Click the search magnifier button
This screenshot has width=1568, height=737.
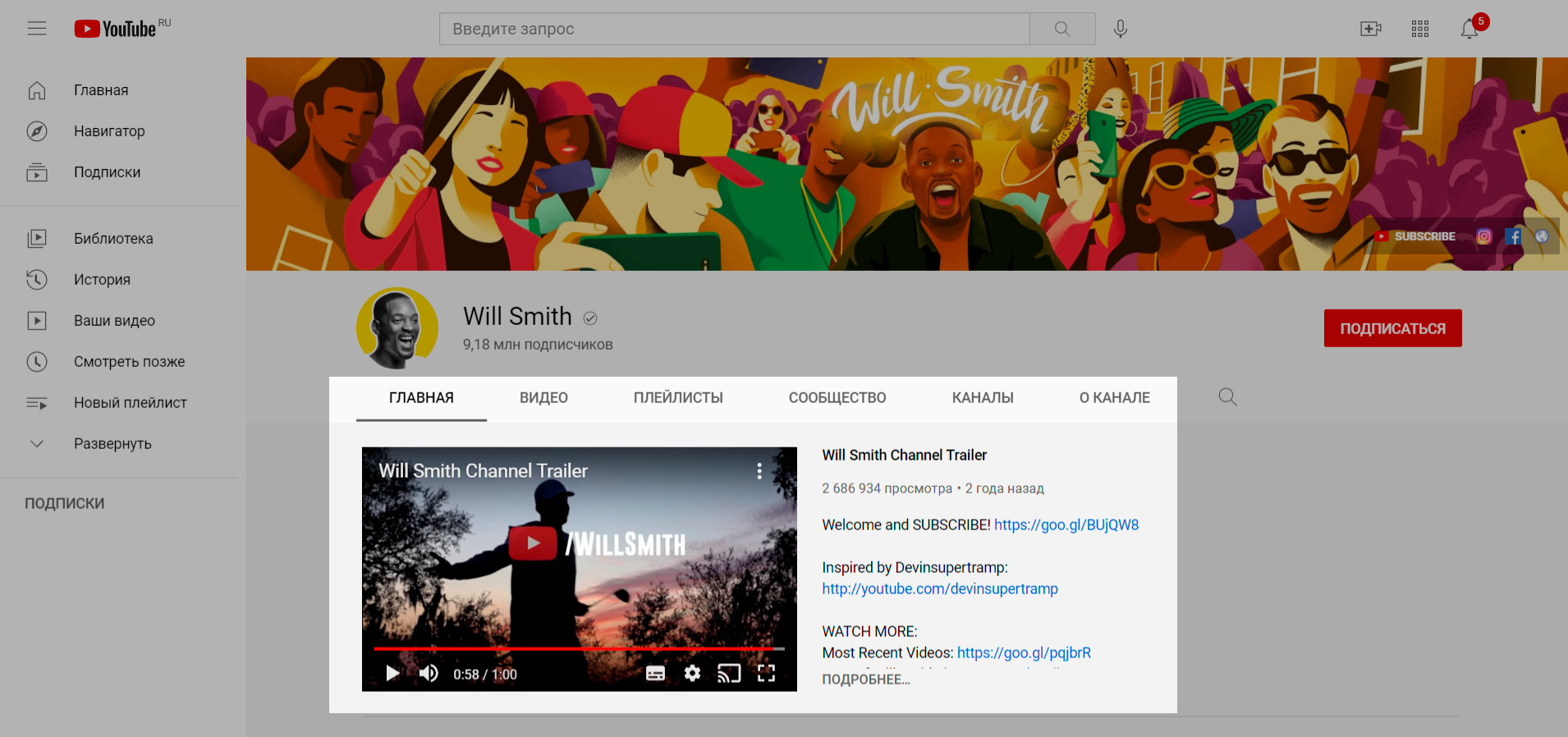[1062, 29]
